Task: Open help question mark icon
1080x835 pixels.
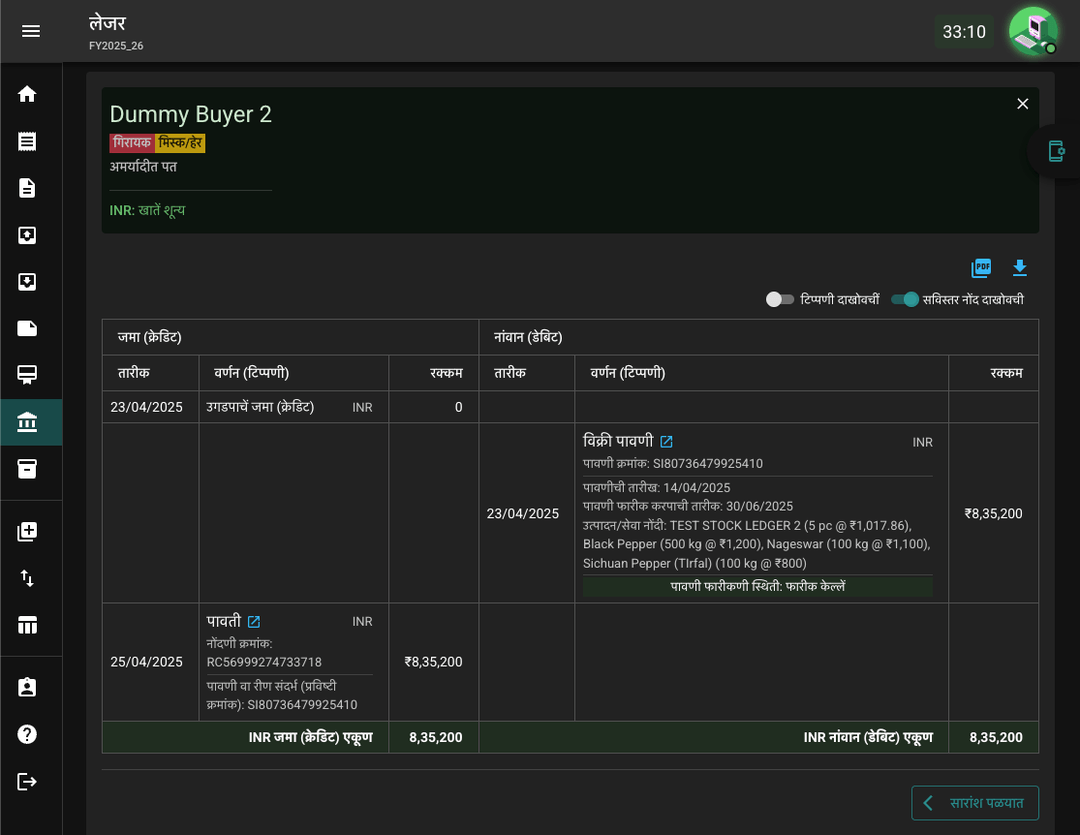Action: 27,734
